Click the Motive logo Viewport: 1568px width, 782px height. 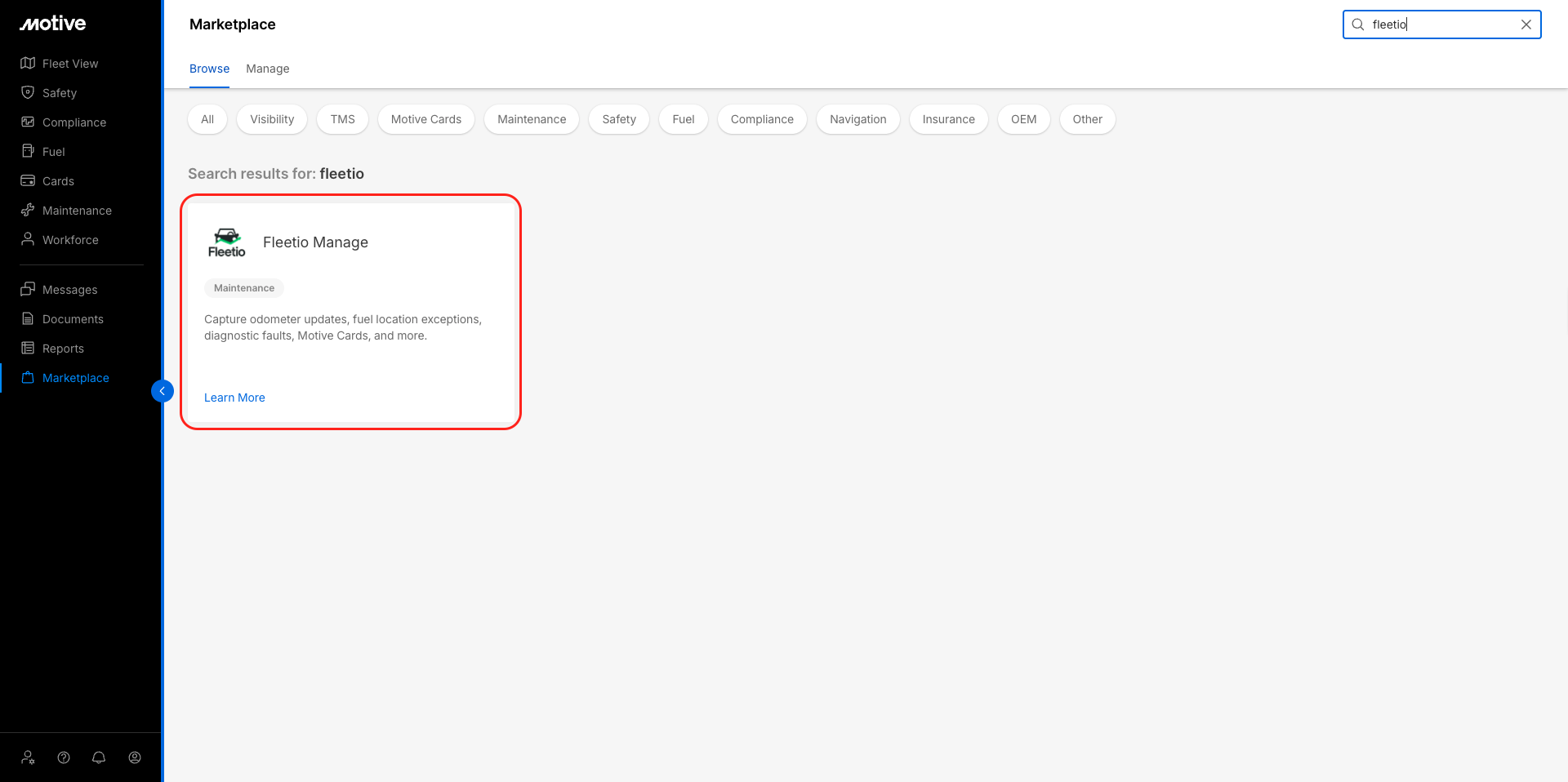tap(53, 24)
